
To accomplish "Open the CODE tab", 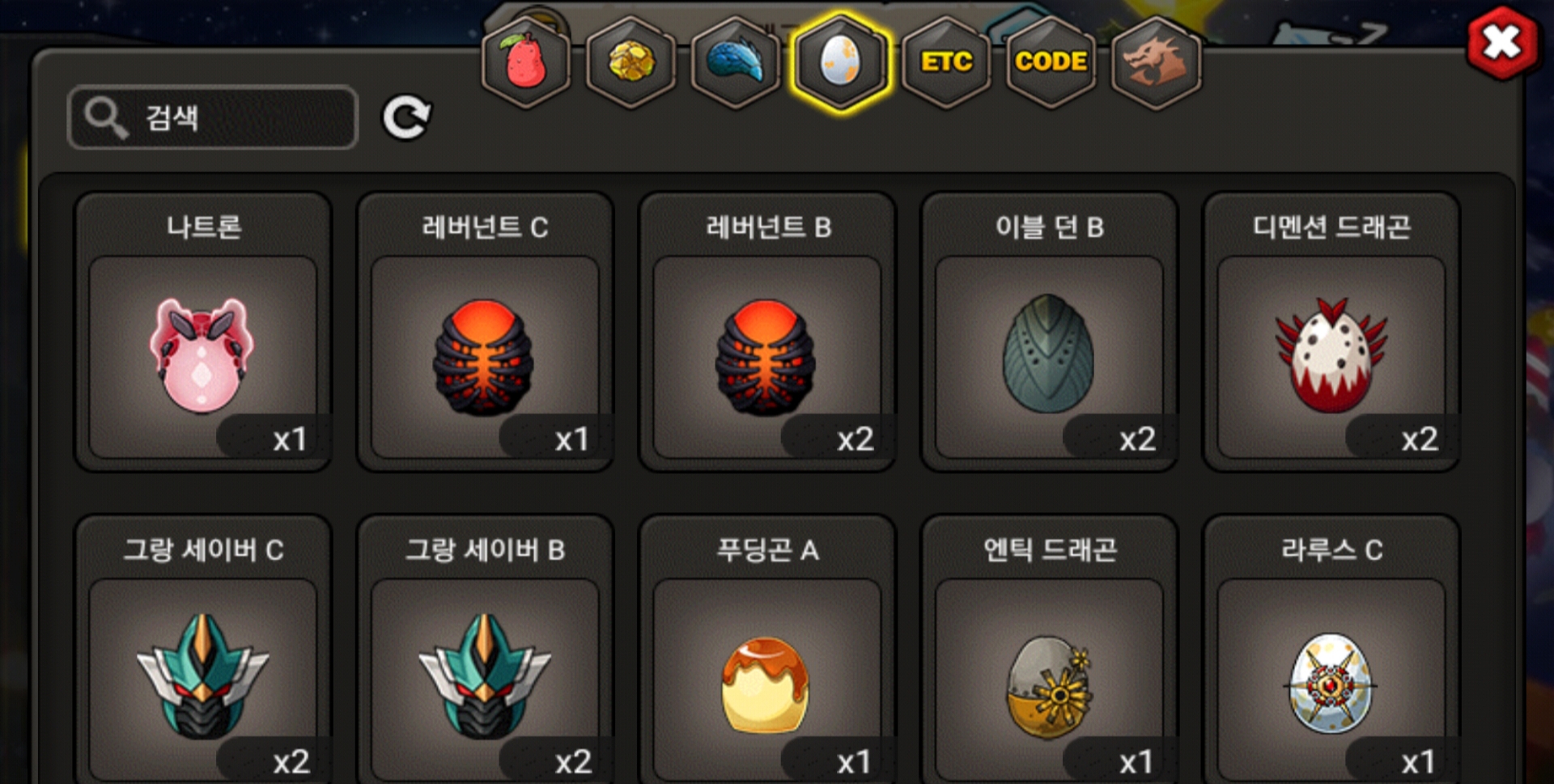I will coord(1051,61).
